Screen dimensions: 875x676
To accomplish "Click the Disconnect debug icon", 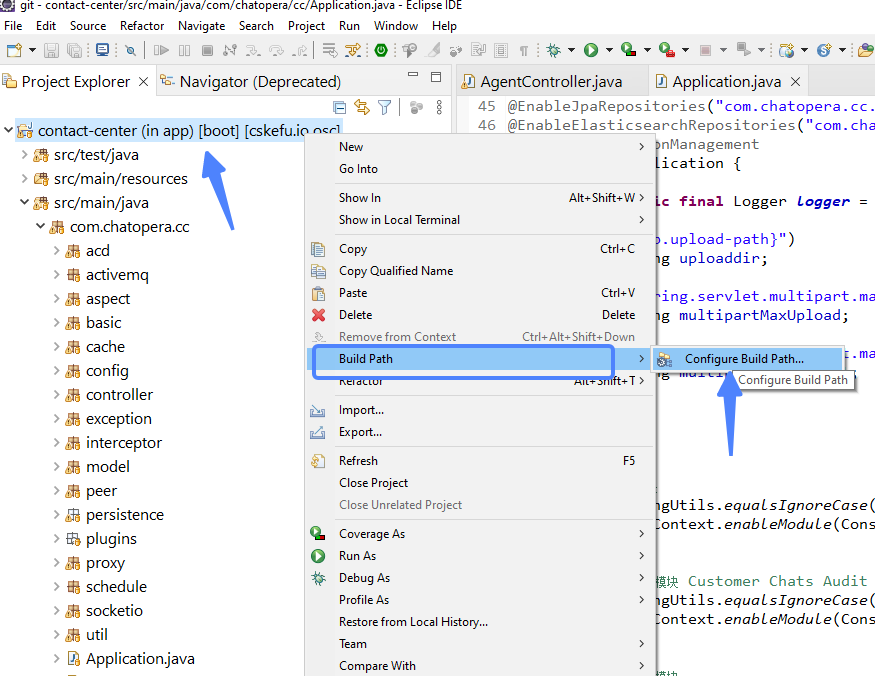I will [229, 50].
